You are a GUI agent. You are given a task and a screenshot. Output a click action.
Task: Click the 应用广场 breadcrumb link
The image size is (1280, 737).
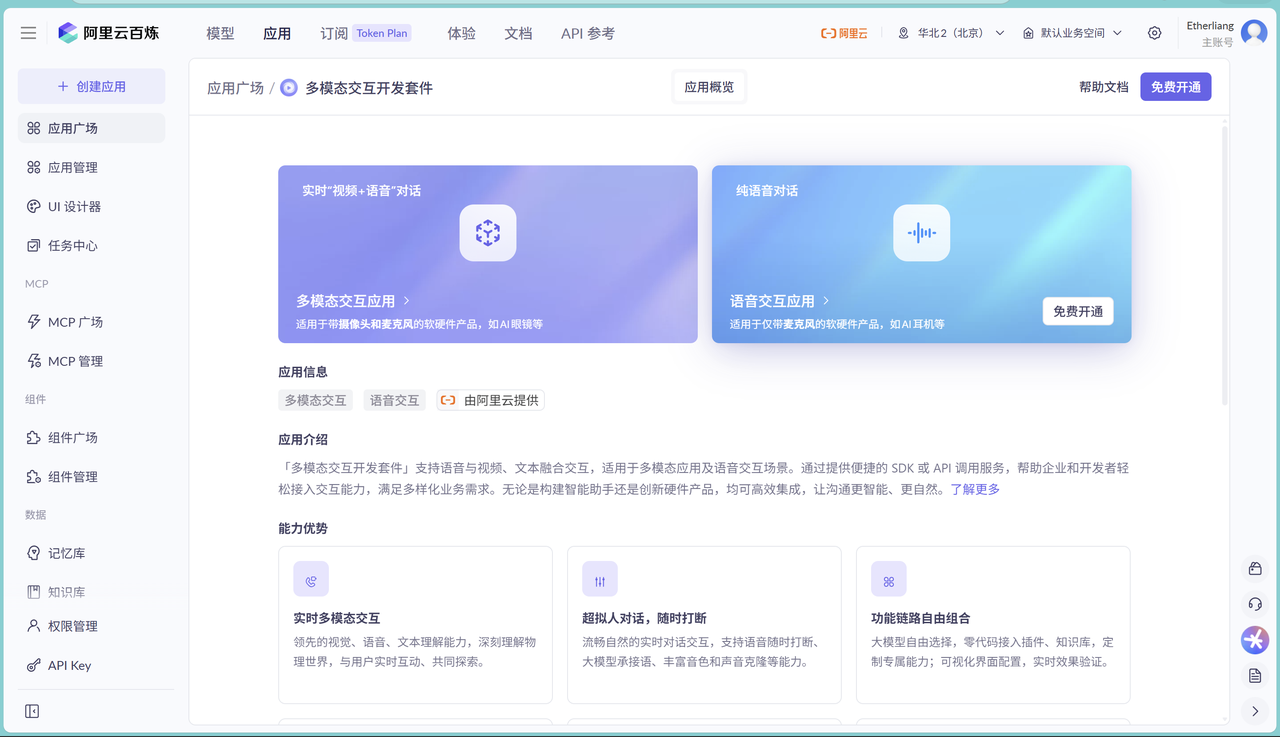click(x=236, y=88)
